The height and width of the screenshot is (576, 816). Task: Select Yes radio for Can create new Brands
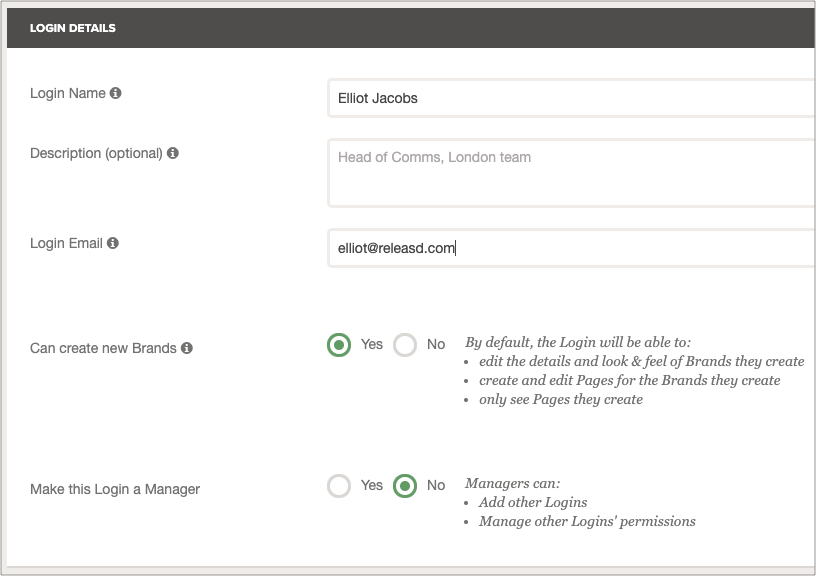click(x=340, y=345)
